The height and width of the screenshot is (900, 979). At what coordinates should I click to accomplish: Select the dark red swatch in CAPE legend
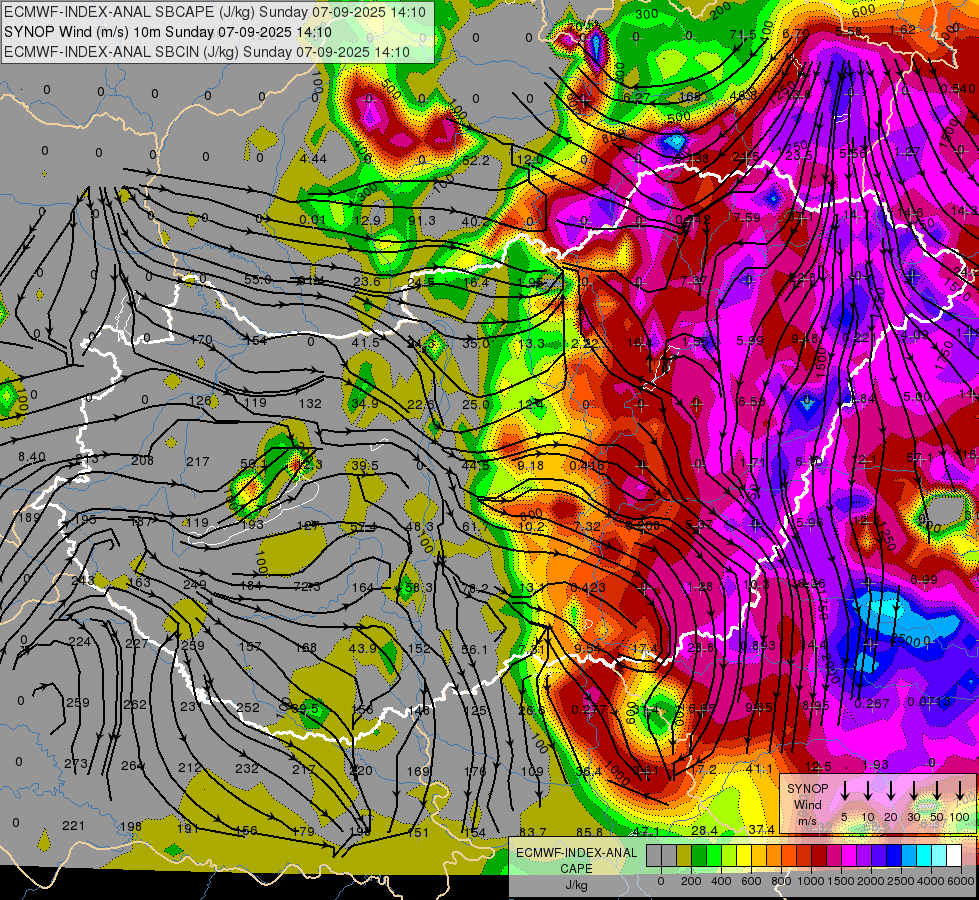click(819, 856)
